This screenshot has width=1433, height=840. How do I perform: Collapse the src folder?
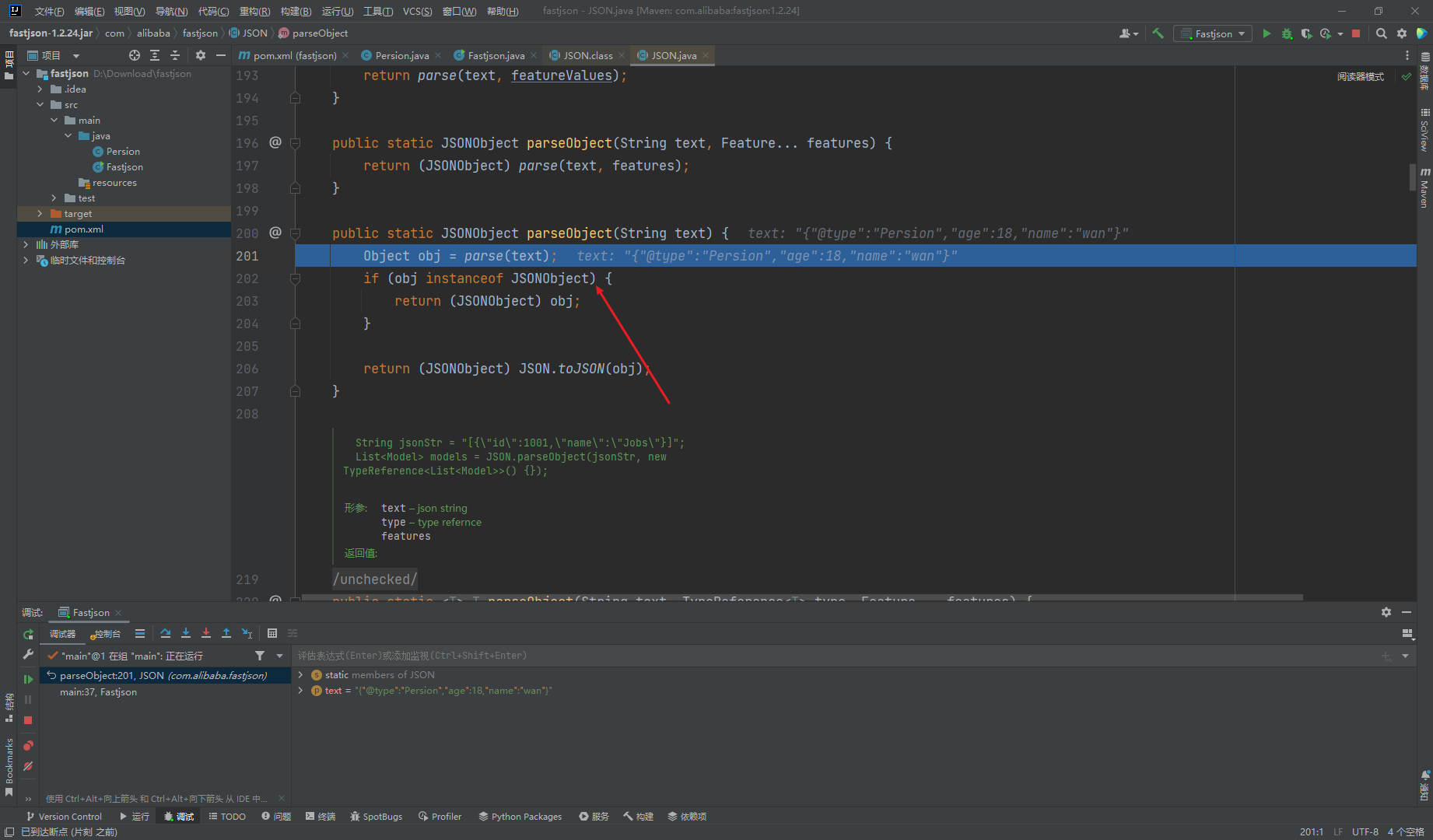(40, 105)
